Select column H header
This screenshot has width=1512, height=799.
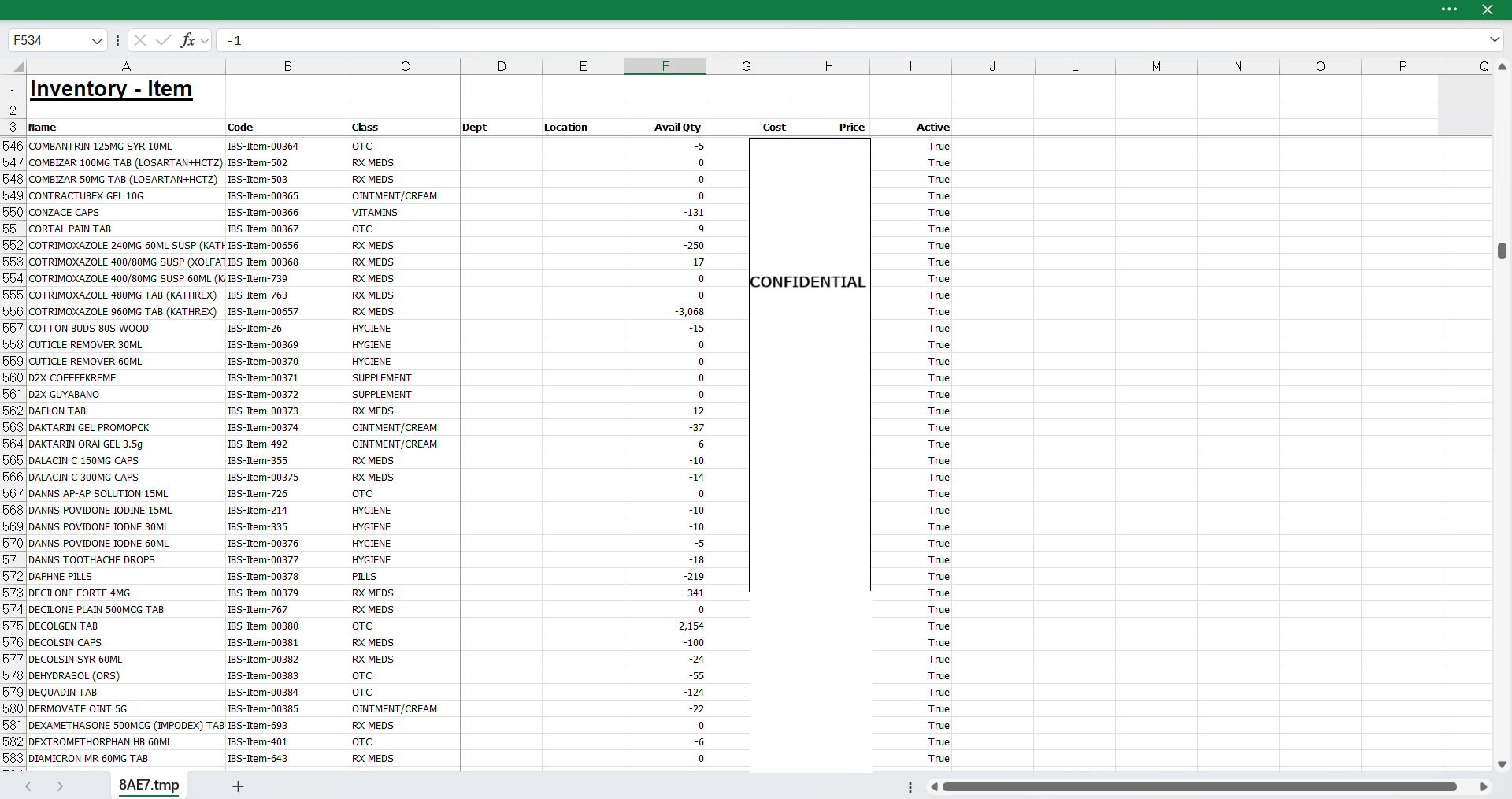click(x=828, y=66)
